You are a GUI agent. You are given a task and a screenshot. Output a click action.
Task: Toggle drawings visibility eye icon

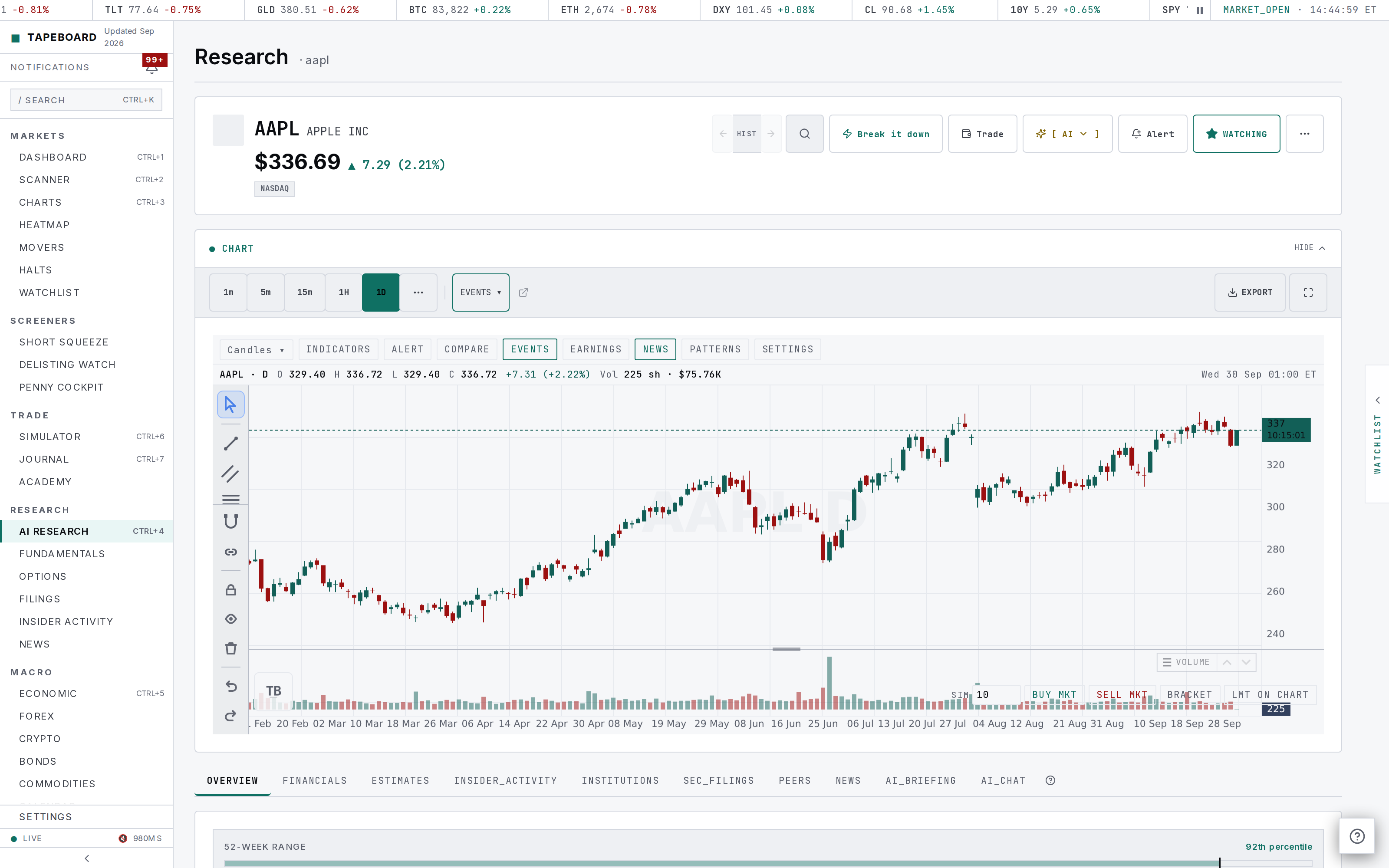[x=231, y=619]
